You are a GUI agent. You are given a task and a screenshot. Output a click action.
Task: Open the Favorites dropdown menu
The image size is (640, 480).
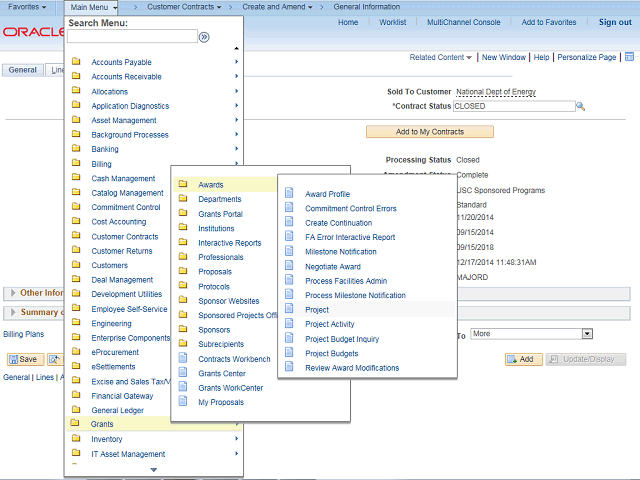[27, 7]
